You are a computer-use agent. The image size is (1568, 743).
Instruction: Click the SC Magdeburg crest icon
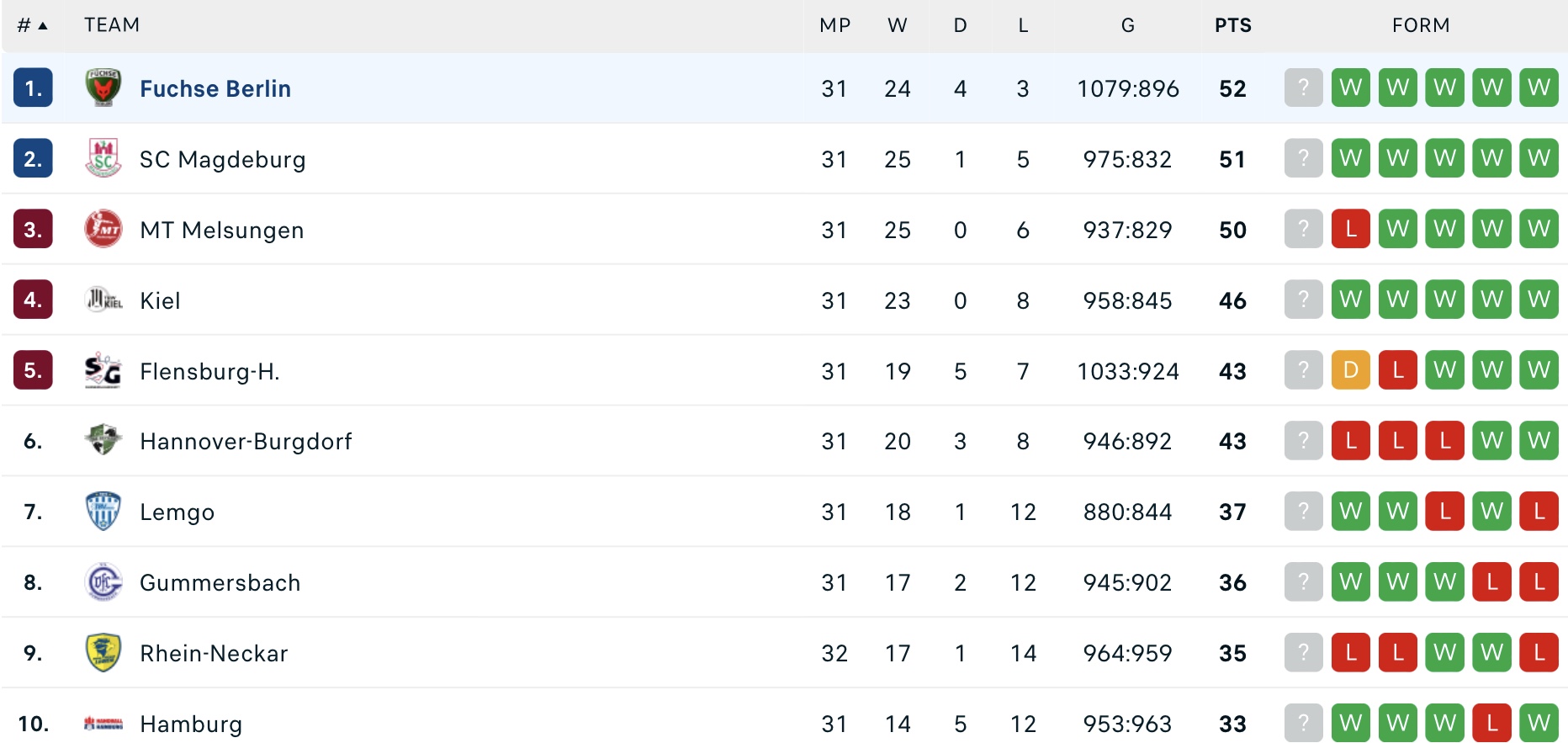tap(103, 158)
